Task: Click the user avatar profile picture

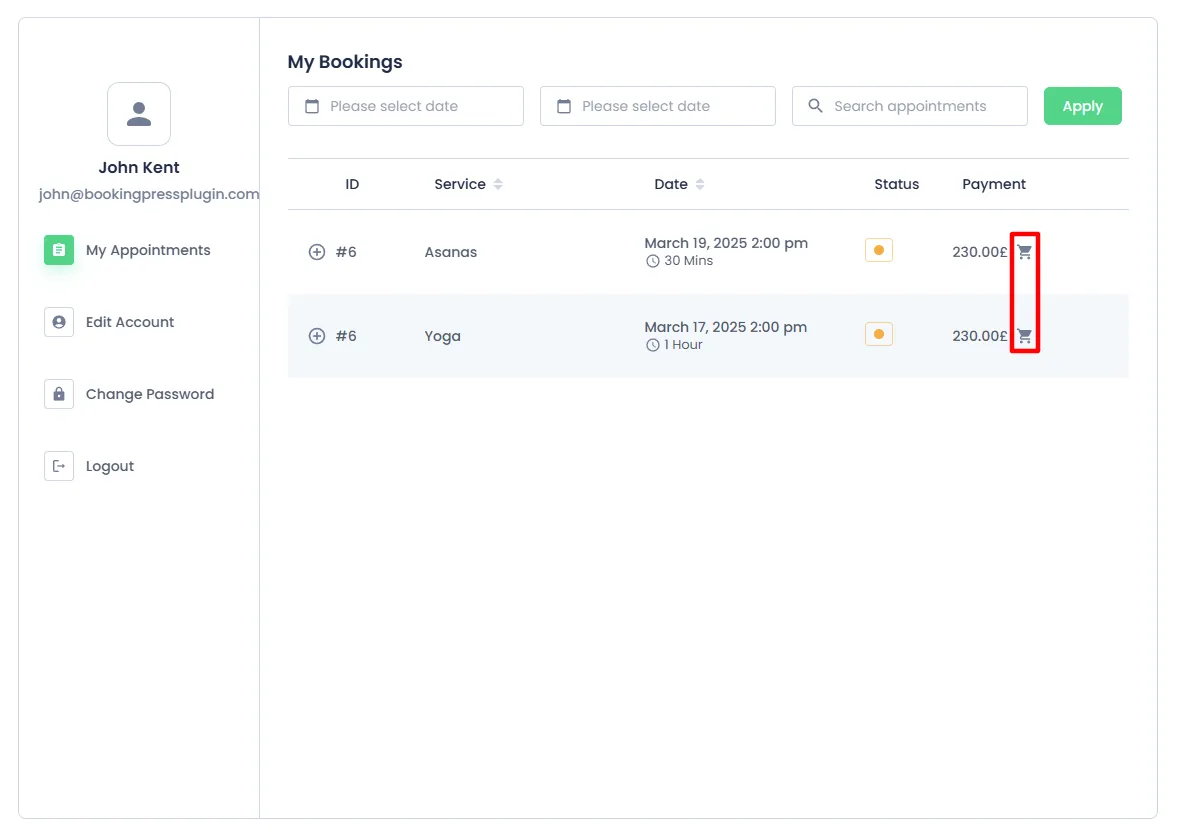Action: [x=139, y=114]
